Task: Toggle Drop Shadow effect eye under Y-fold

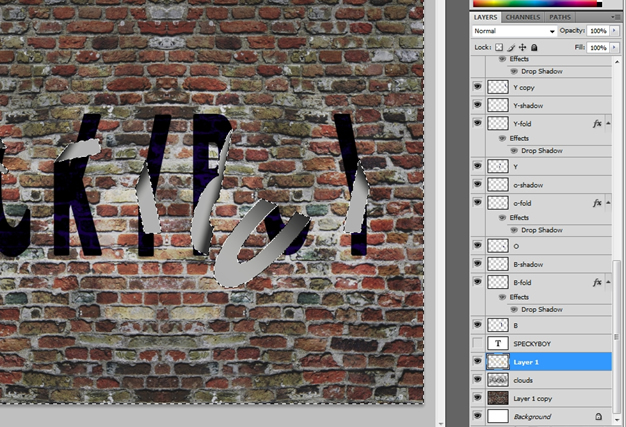Action: (514, 150)
